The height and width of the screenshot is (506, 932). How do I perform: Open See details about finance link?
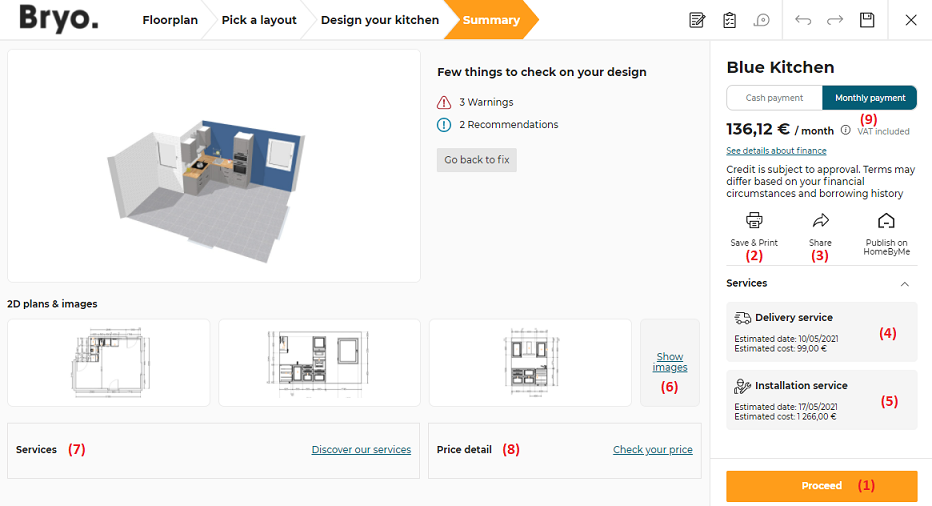[x=776, y=151]
